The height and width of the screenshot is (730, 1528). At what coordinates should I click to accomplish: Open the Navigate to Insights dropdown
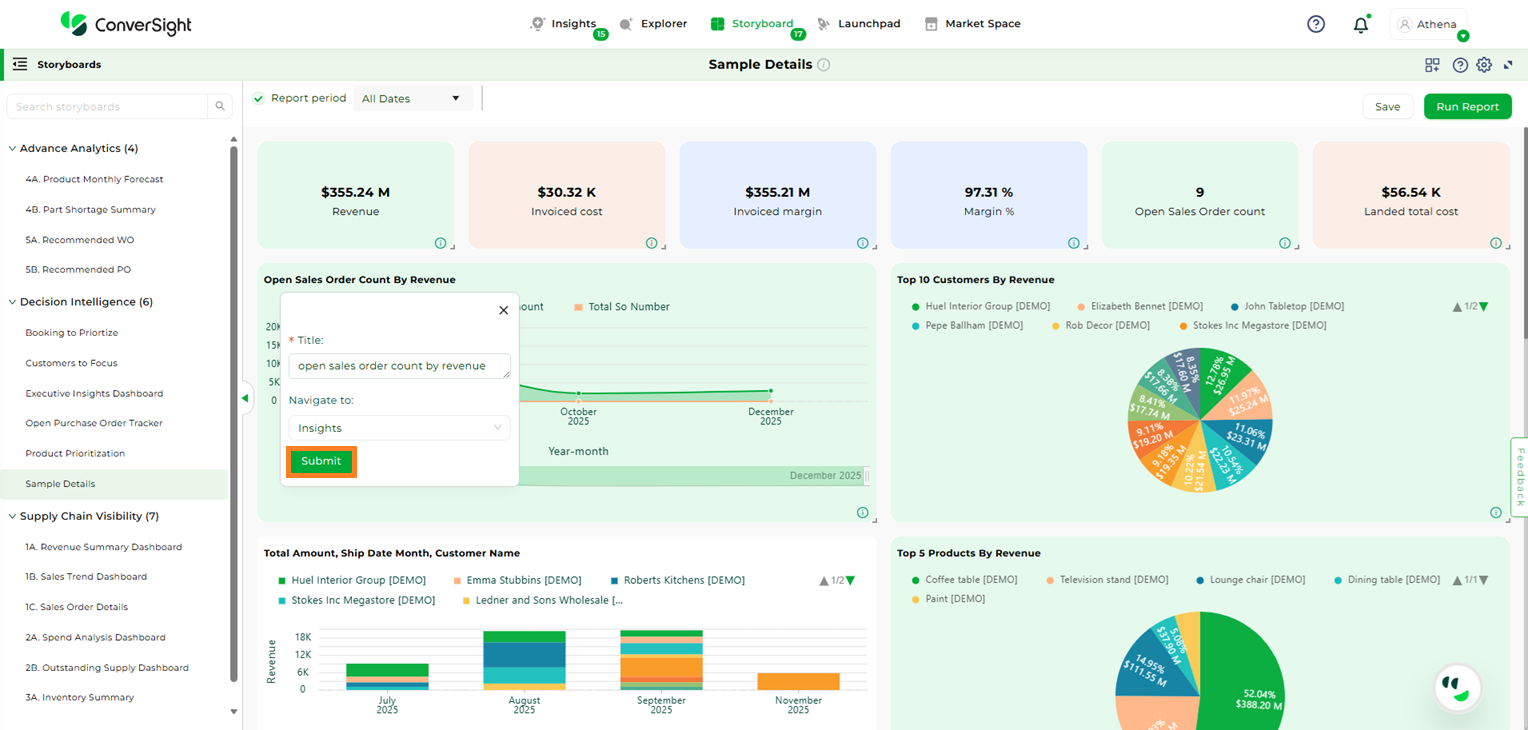[399, 428]
